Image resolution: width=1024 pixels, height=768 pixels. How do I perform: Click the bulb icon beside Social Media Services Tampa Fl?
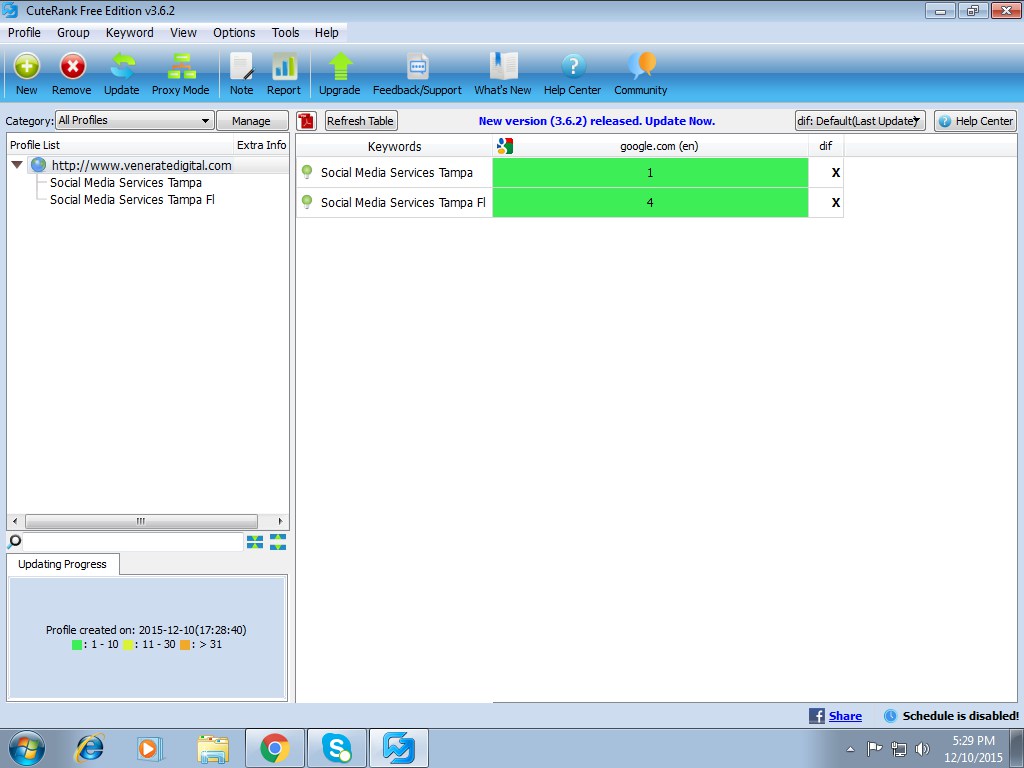pyautogui.click(x=307, y=202)
